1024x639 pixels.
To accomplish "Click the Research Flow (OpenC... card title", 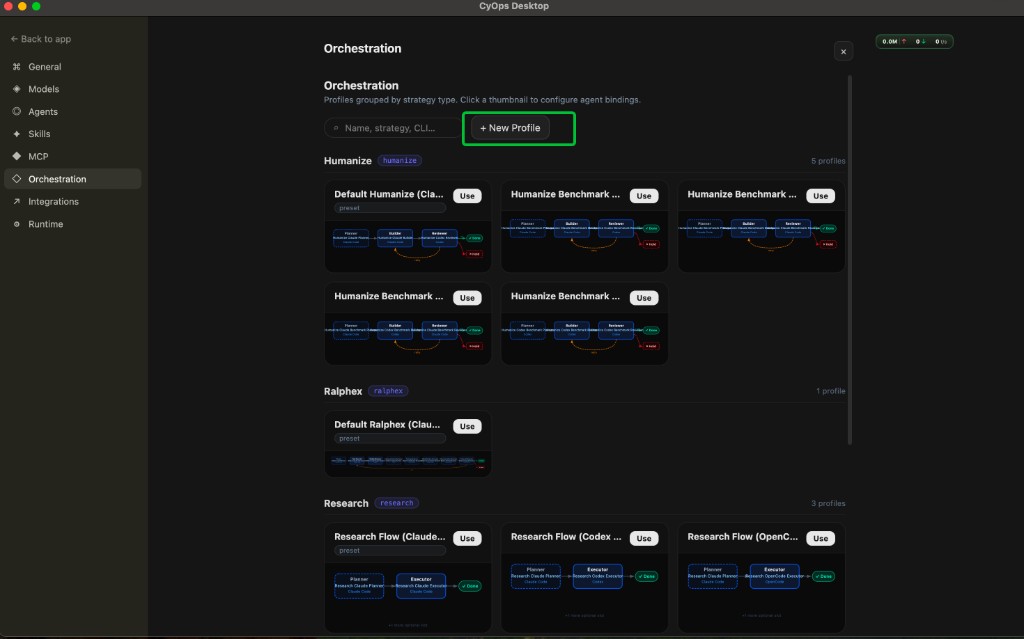I will (x=743, y=536).
